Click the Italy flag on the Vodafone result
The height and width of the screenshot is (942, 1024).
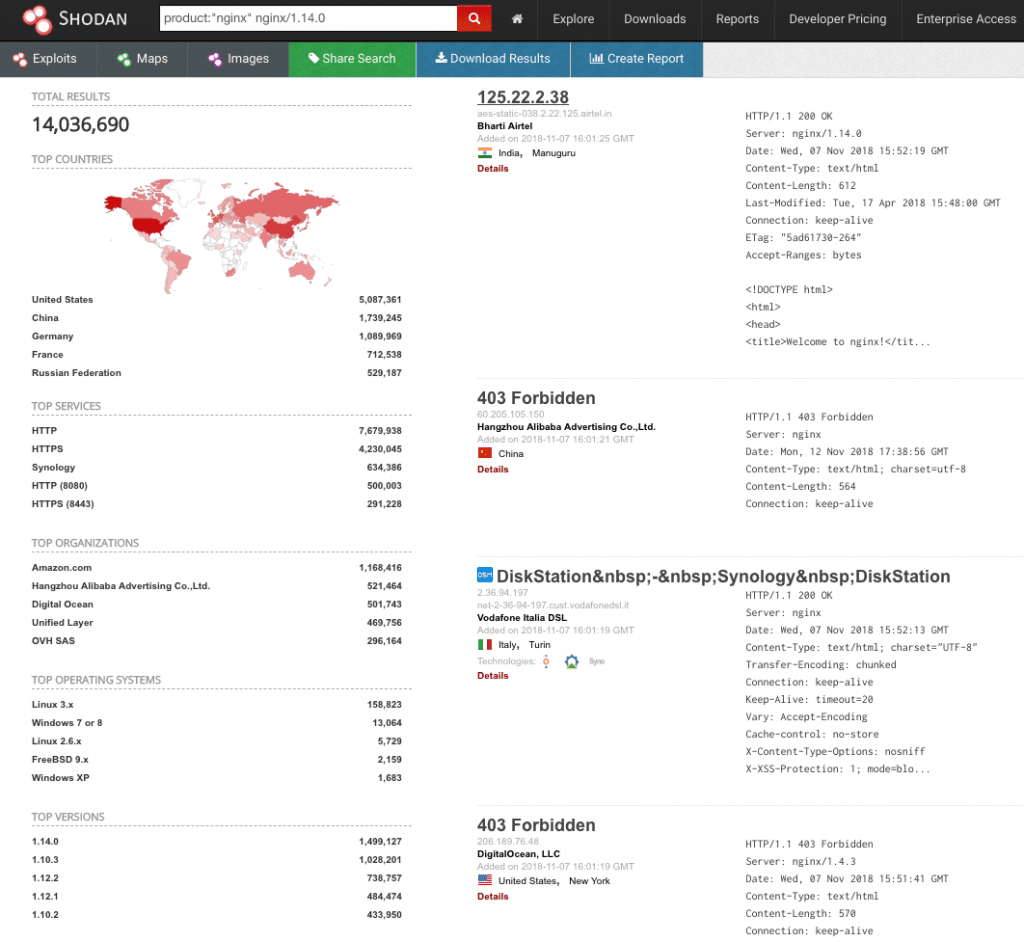[x=486, y=645]
